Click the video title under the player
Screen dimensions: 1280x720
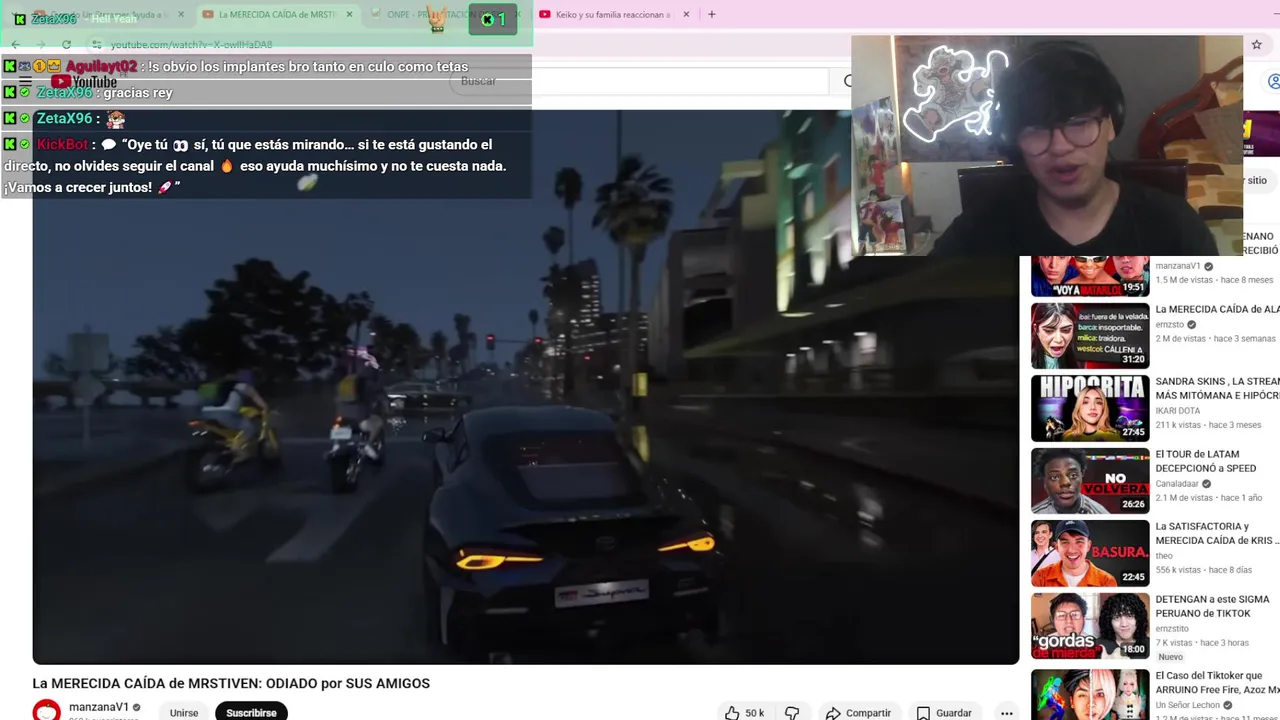coord(231,684)
